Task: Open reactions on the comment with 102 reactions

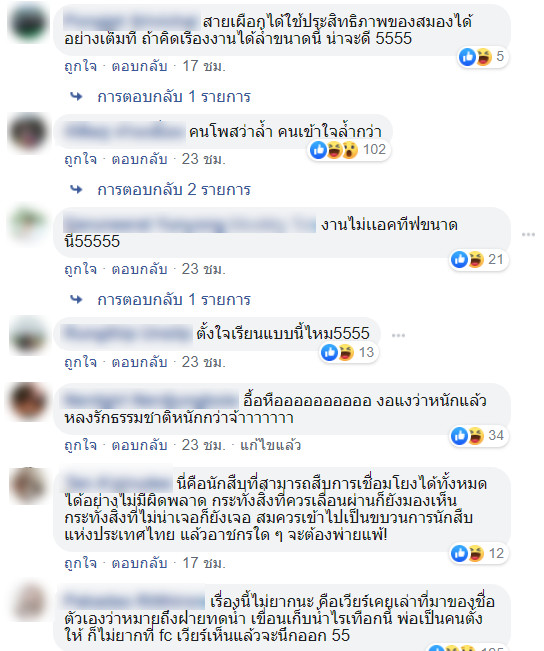Action: pos(348,150)
